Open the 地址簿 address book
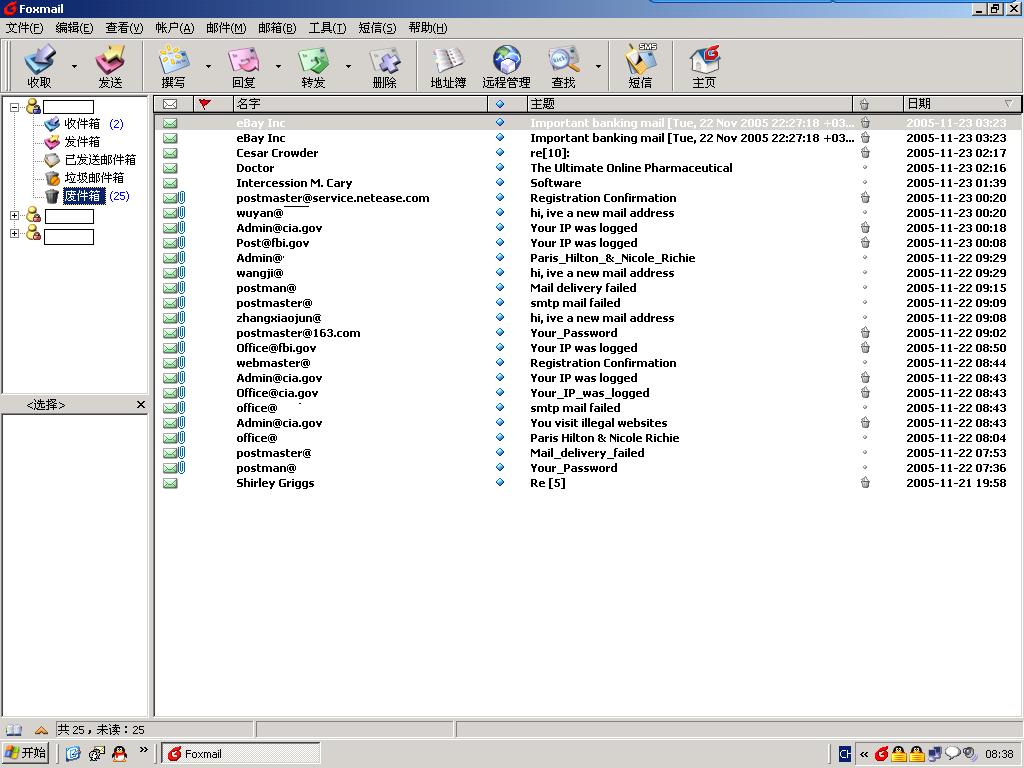This screenshot has width=1024, height=768. point(448,66)
